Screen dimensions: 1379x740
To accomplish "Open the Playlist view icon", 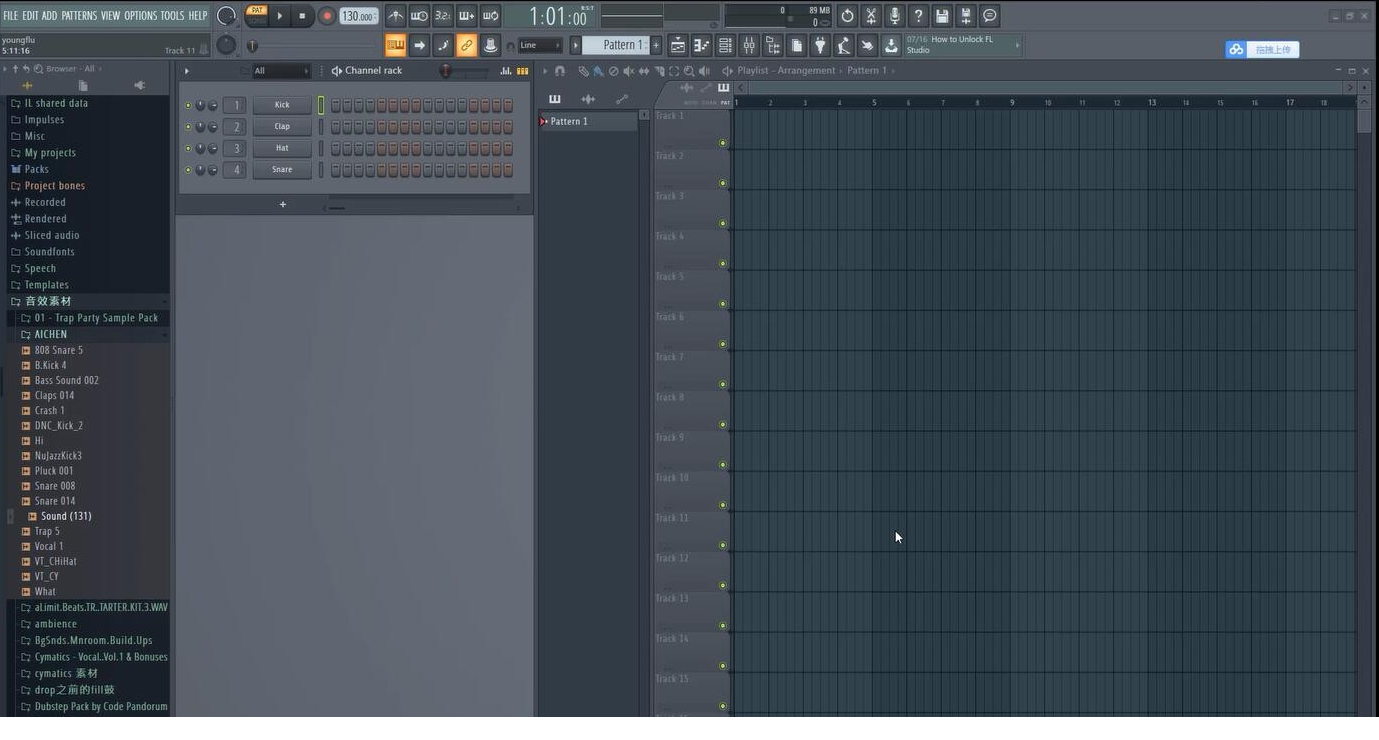I will coord(677,45).
